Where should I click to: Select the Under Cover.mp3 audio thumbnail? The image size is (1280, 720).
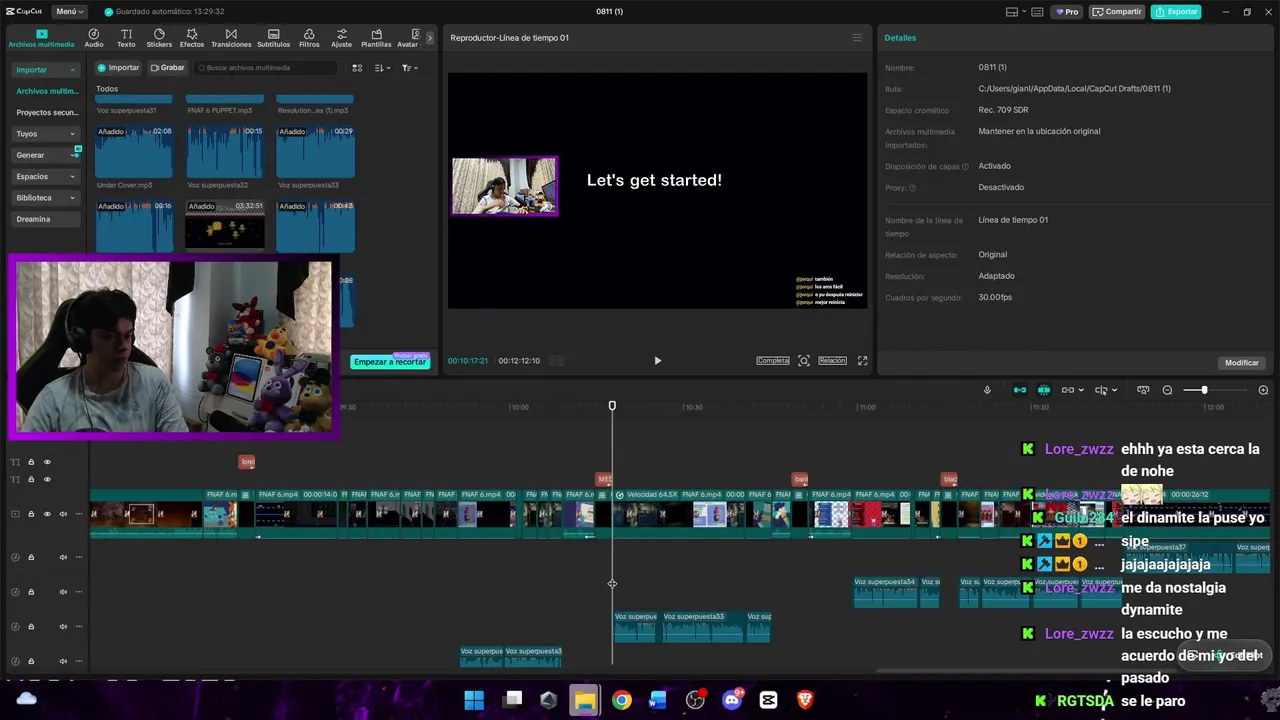coord(134,151)
